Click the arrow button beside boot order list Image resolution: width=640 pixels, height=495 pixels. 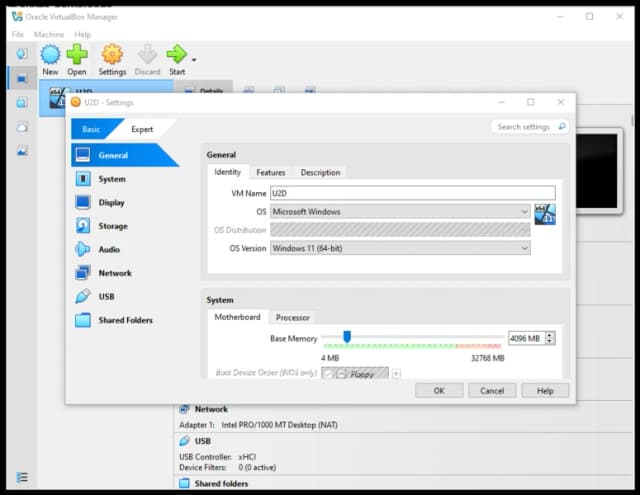[396, 373]
